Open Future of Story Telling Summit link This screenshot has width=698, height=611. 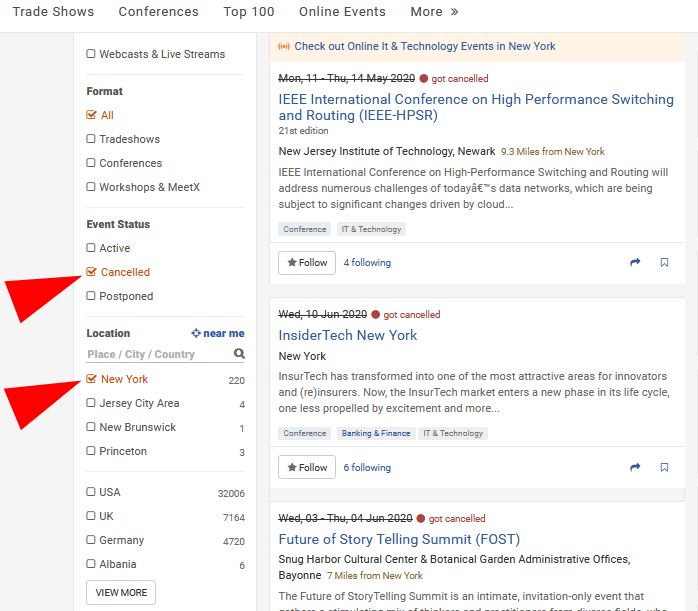399,539
